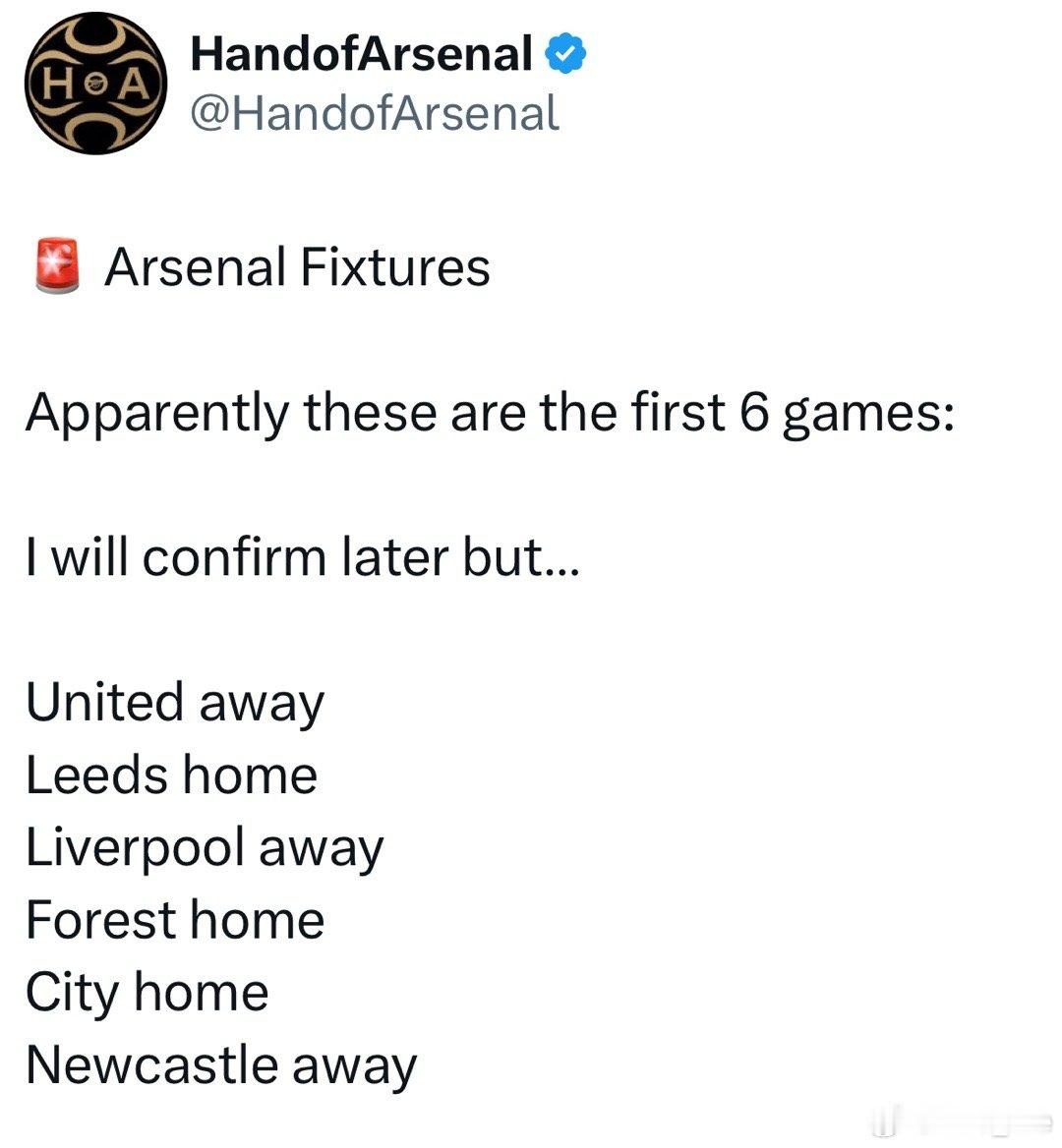Click the 'I will confirm later but...' line

click(x=303, y=557)
